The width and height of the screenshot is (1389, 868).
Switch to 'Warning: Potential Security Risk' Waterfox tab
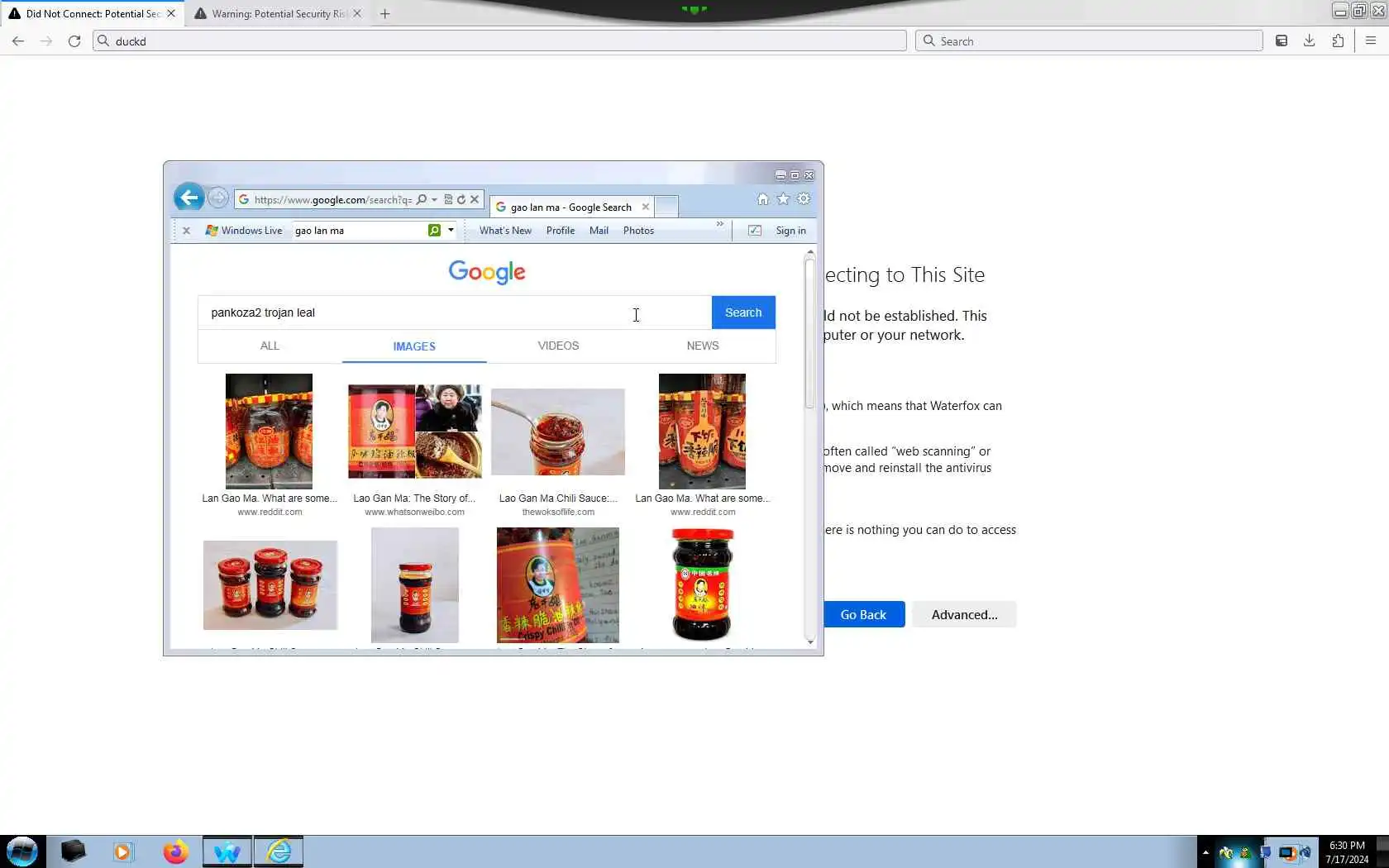click(x=278, y=13)
